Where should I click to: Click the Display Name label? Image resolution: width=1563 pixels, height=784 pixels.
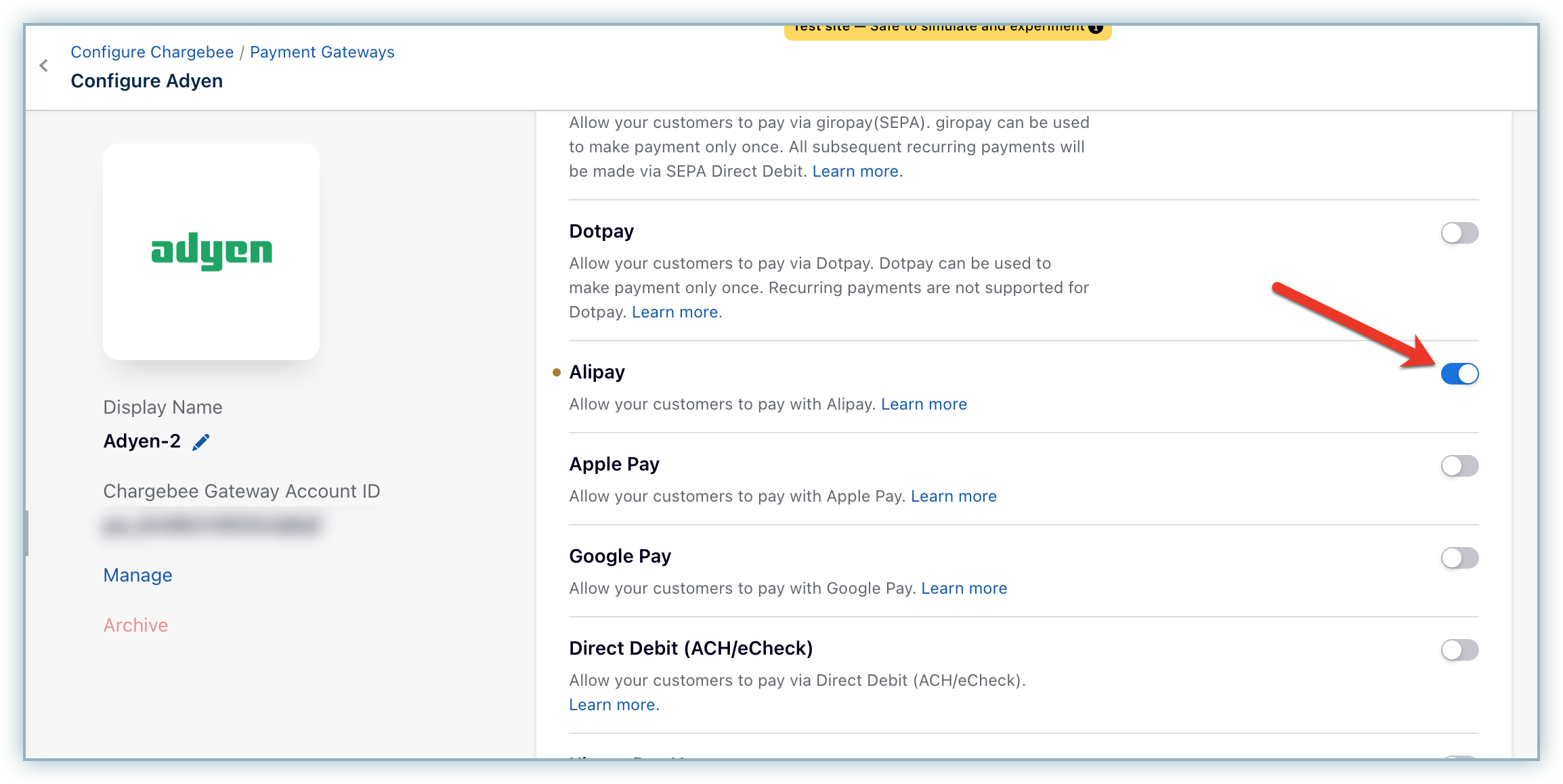click(x=163, y=407)
